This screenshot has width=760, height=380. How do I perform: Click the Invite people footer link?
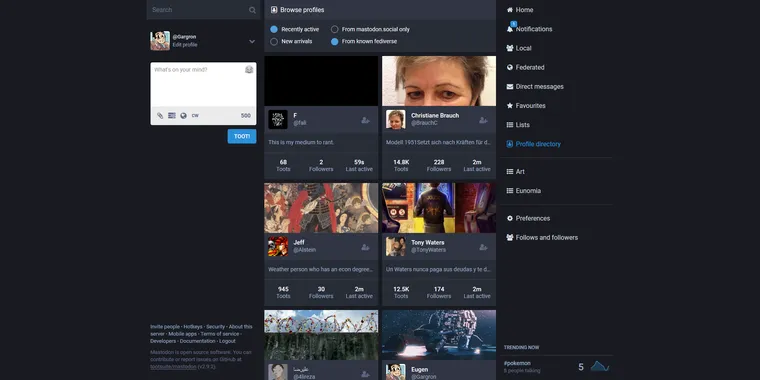165,327
